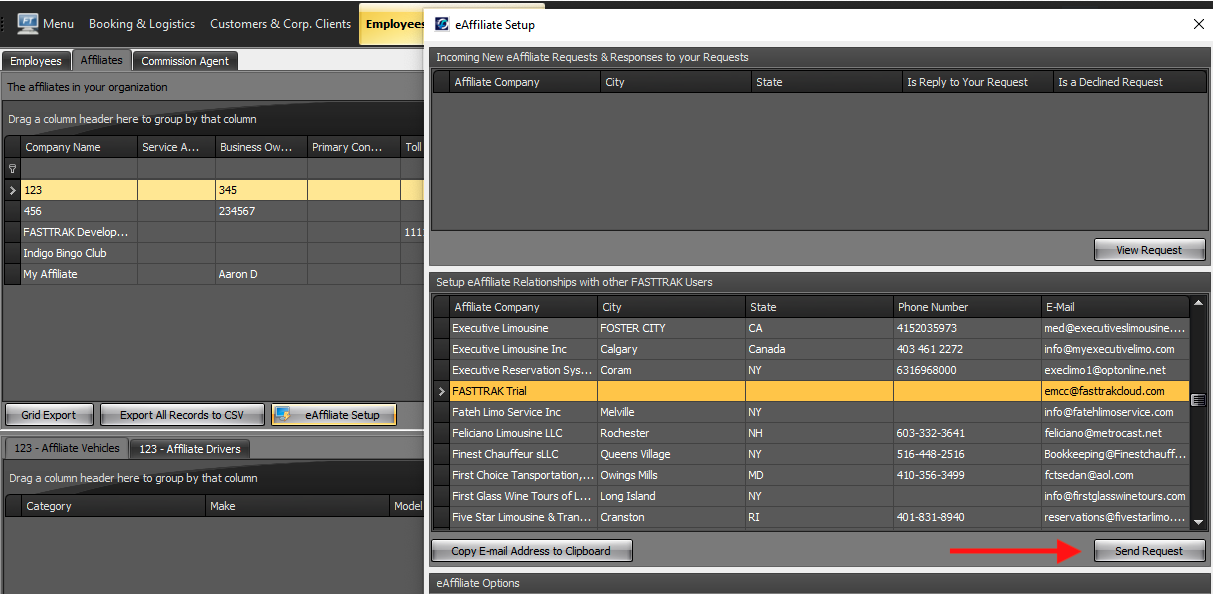The image size is (1213, 594).
Task: Click business owner value 234567
Action: (x=261, y=211)
